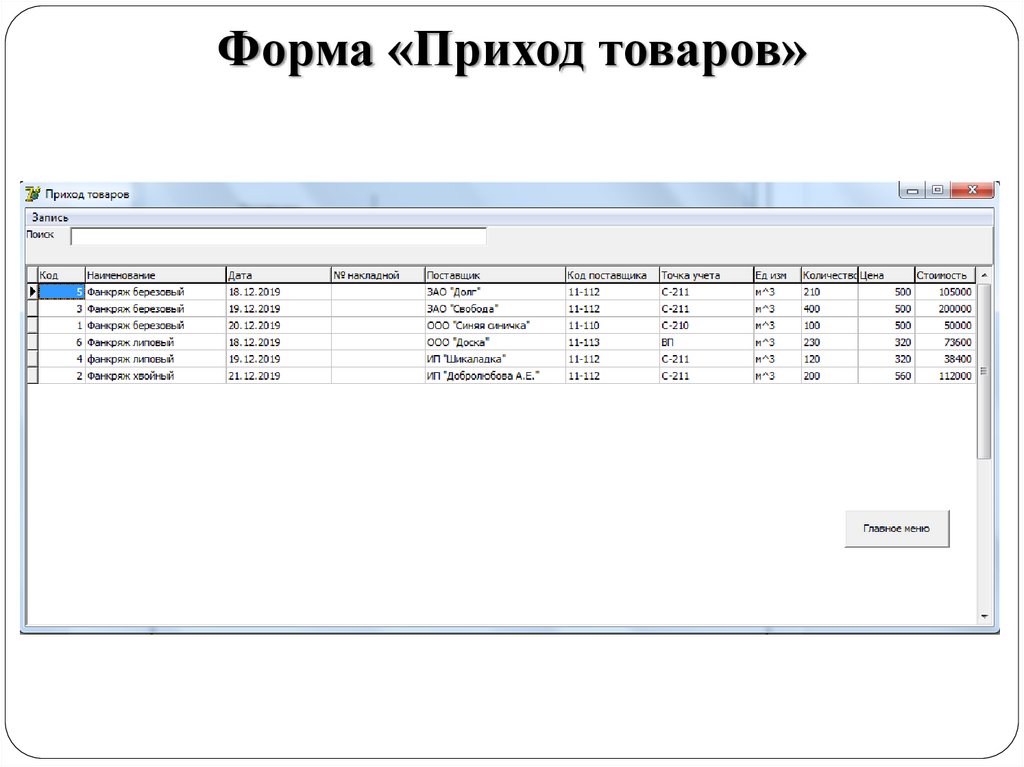Image resolution: width=1024 pixels, height=767 pixels.
Task: Click the quantity cell 230
Action: point(829,342)
